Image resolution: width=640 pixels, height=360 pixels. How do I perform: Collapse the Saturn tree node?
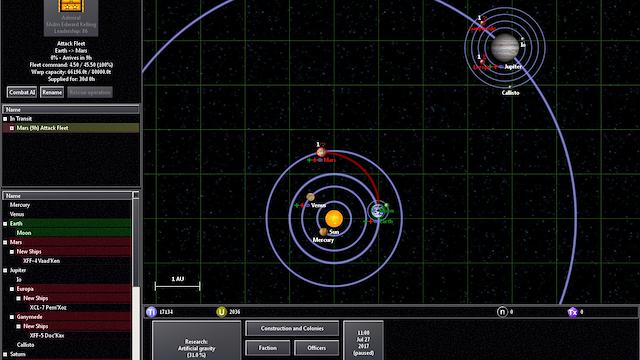click(5, 354)
